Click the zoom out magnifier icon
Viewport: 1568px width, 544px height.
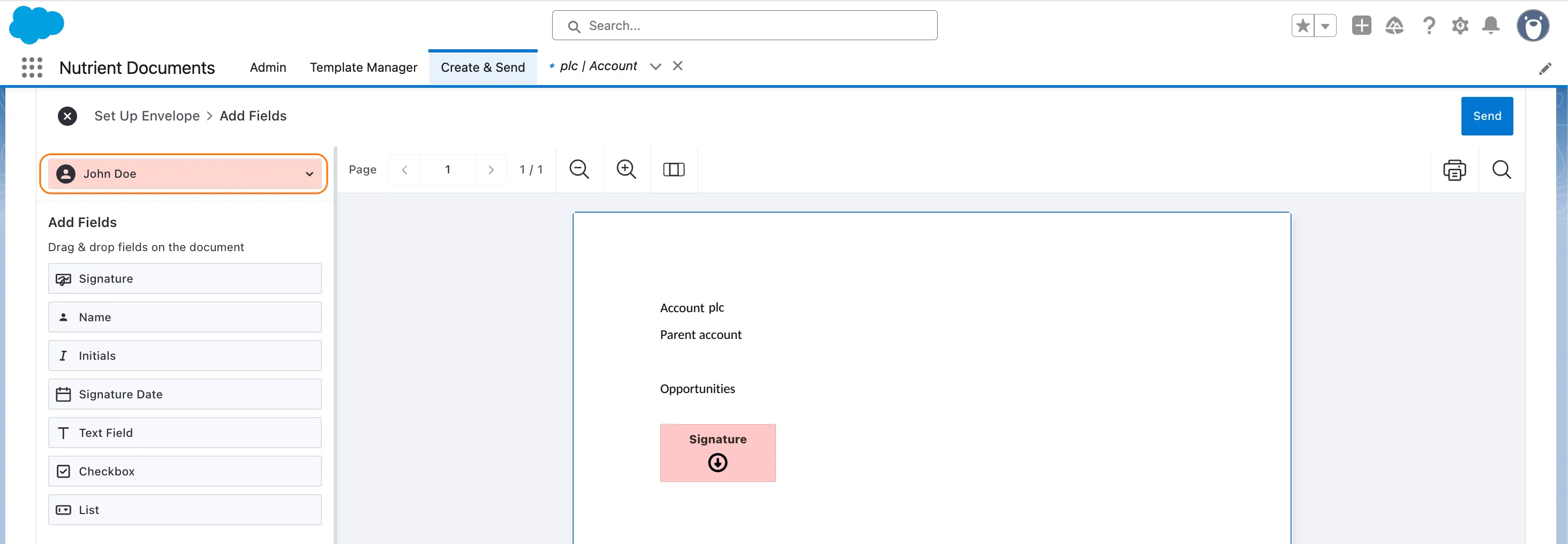pos(579,169)
